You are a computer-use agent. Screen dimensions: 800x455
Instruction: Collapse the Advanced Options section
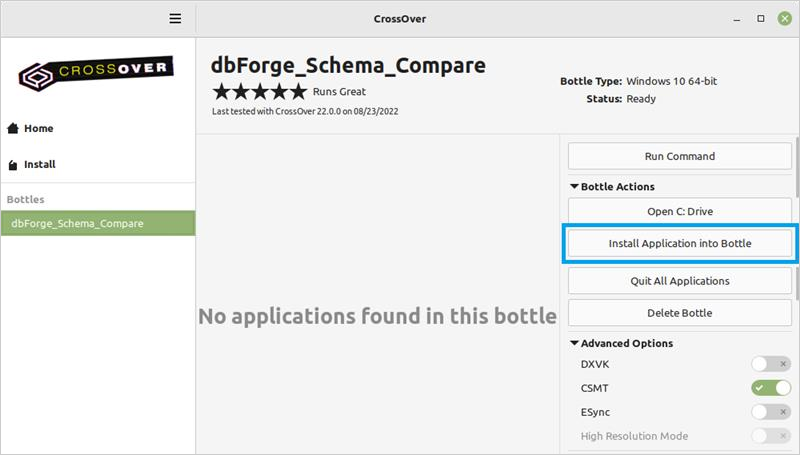574,343
